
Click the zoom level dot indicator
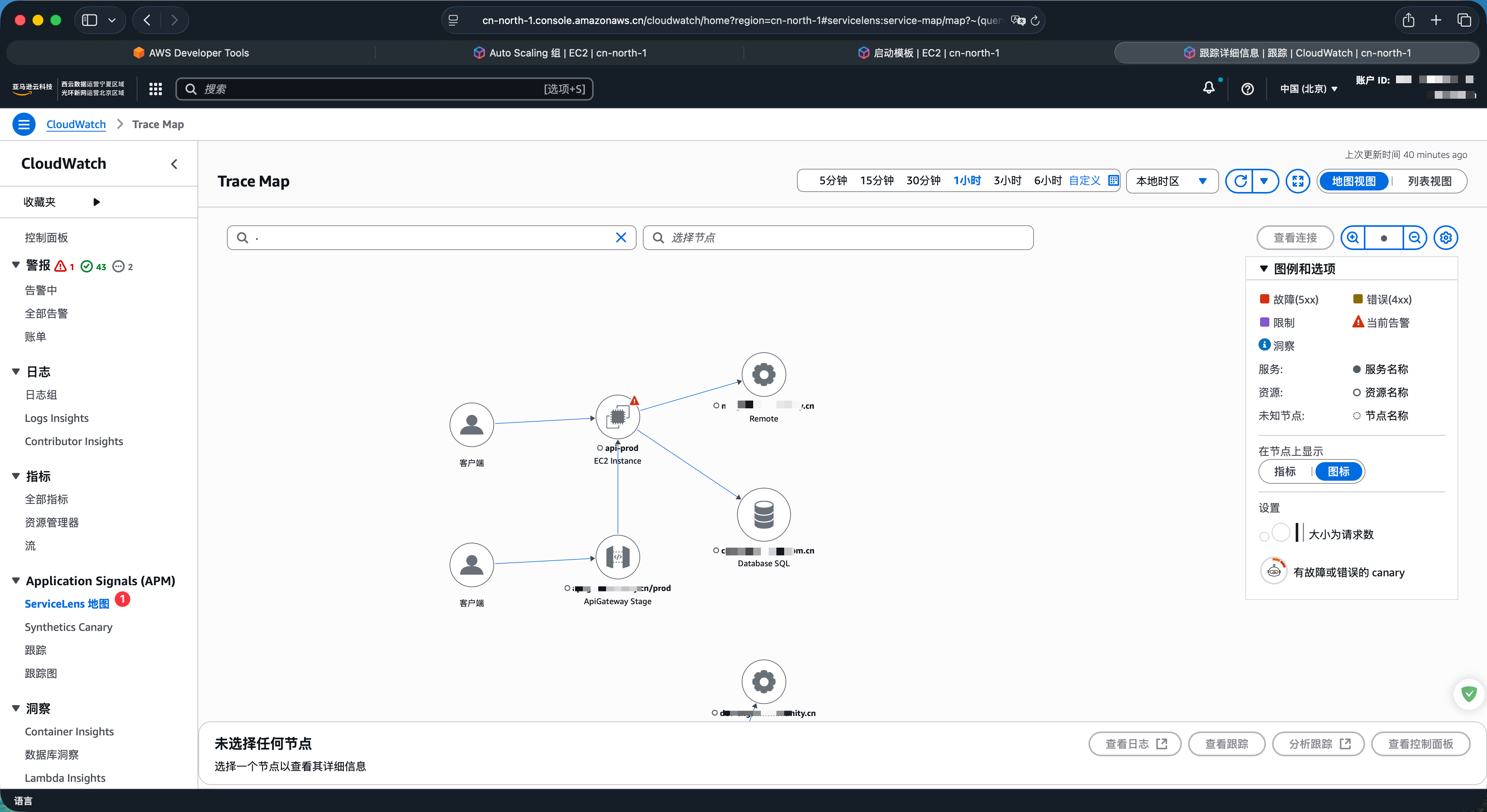tap(1384, 238)
